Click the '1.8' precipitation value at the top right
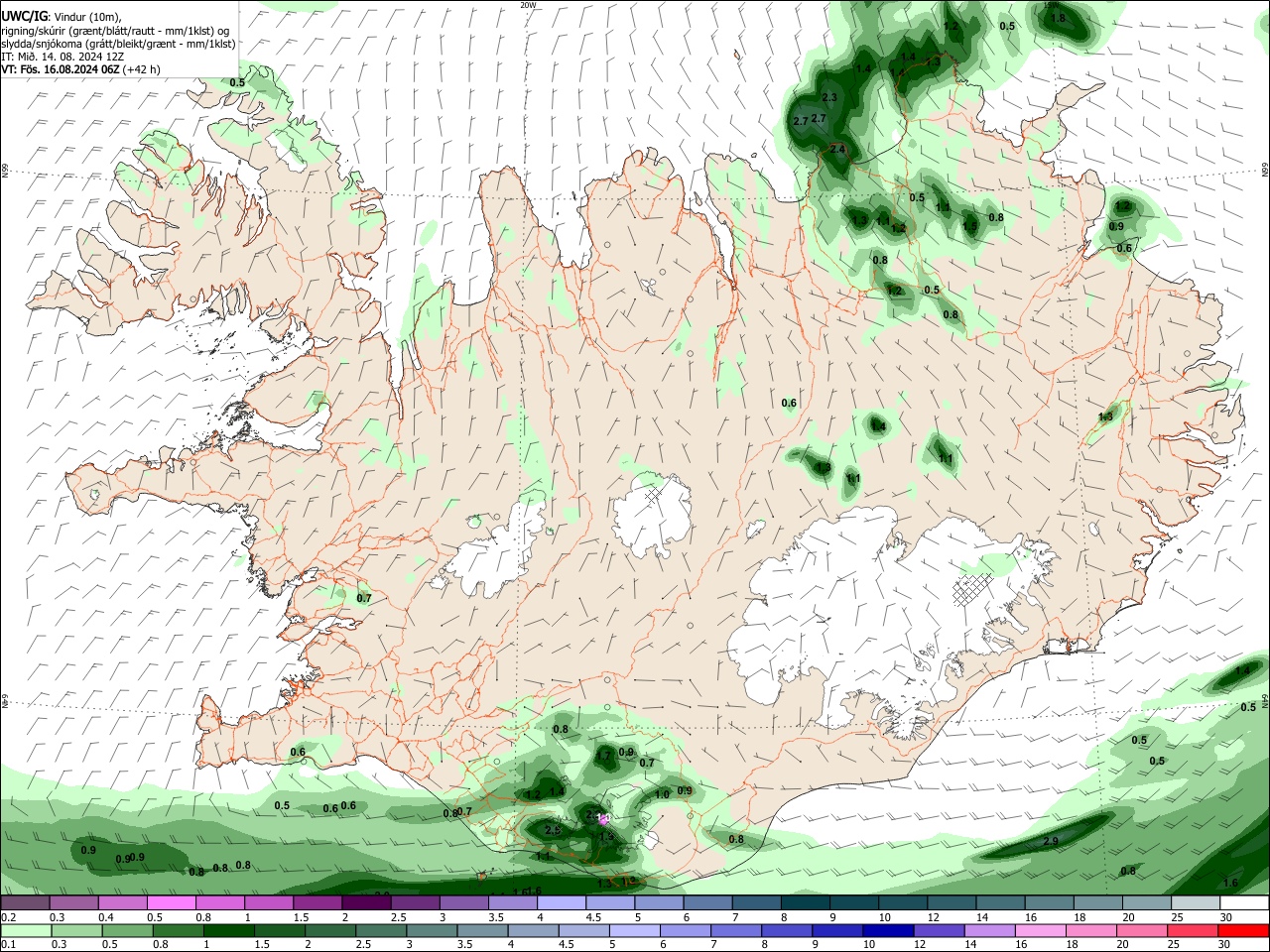The height and width of the screenshot is (952, 1270). [1058, 19]
